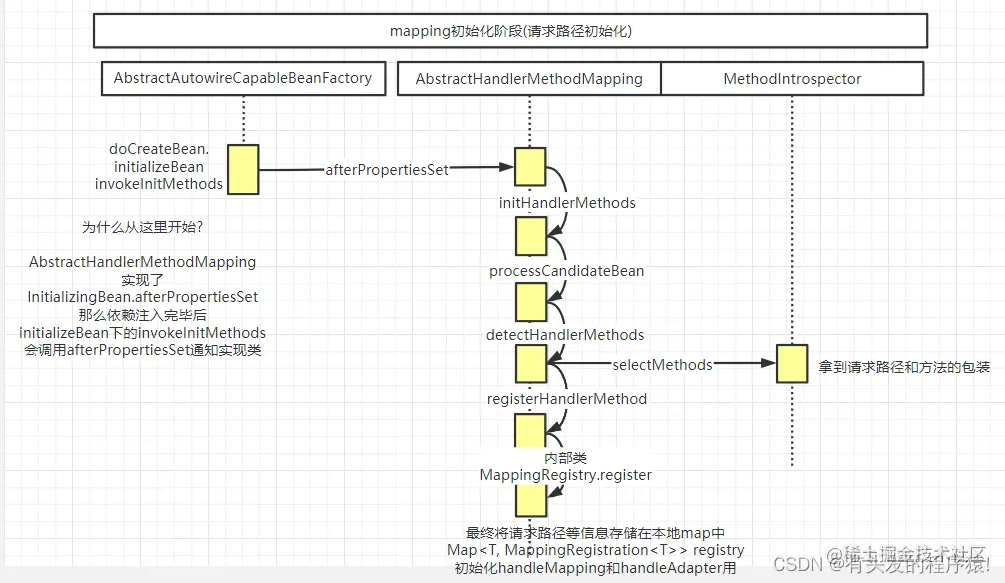Toggle the AbstractAutowireCapableBeanFactory lifeline
1005x583 pixels.
(x=243, y=120)
